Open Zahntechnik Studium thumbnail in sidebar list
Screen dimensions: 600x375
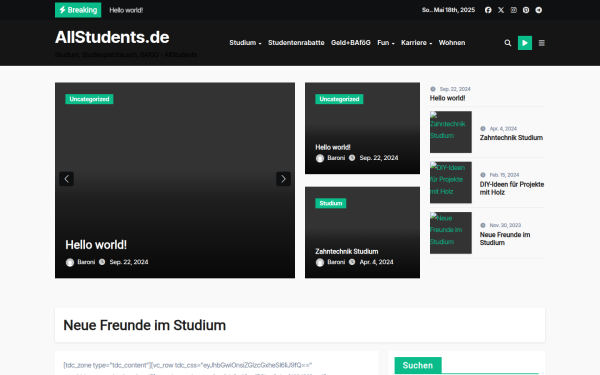point(451,132)
